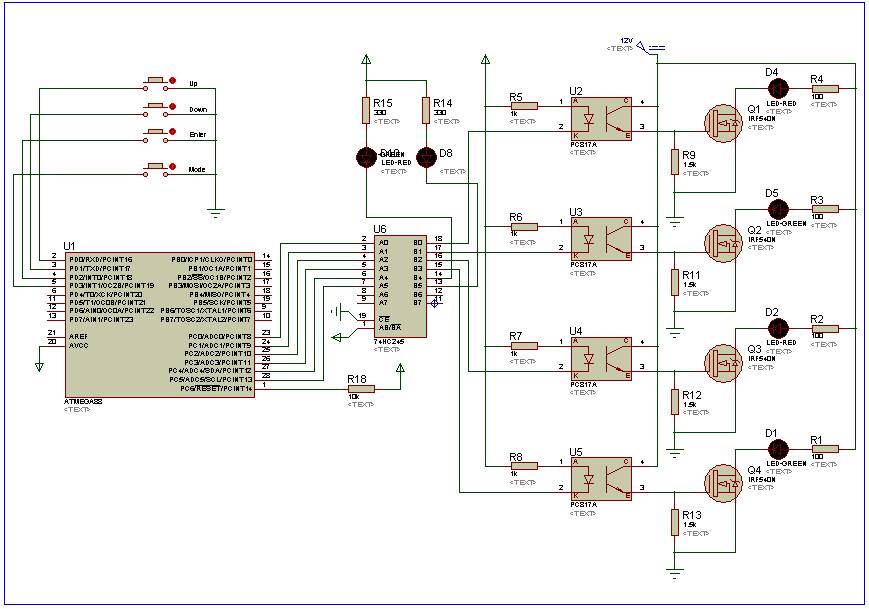869x609 pixels.
Task: Select resistor R14 symbol
Action: coord(426,110)
